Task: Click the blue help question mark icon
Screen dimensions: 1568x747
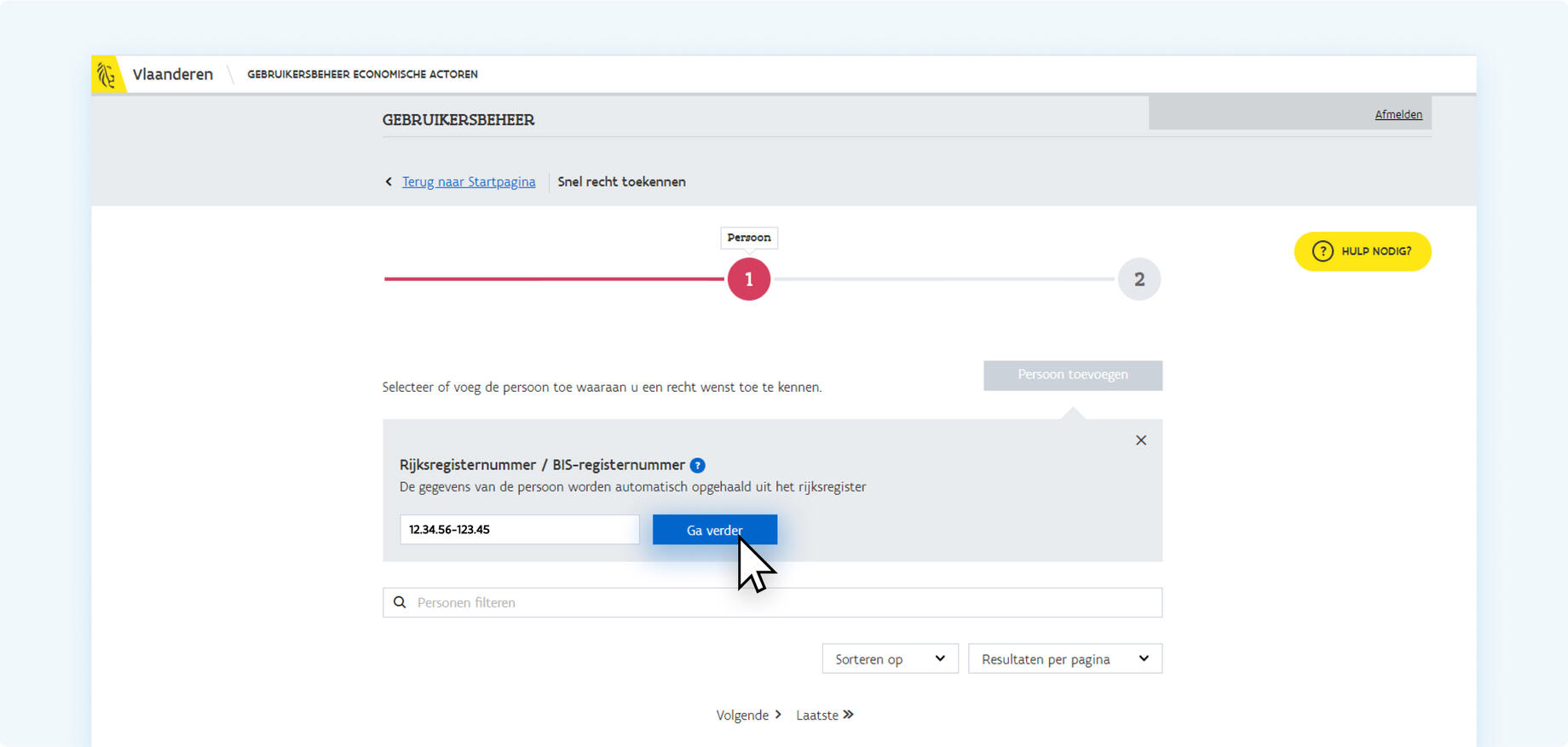Action: pyautogui.click(x=697, y=465)
